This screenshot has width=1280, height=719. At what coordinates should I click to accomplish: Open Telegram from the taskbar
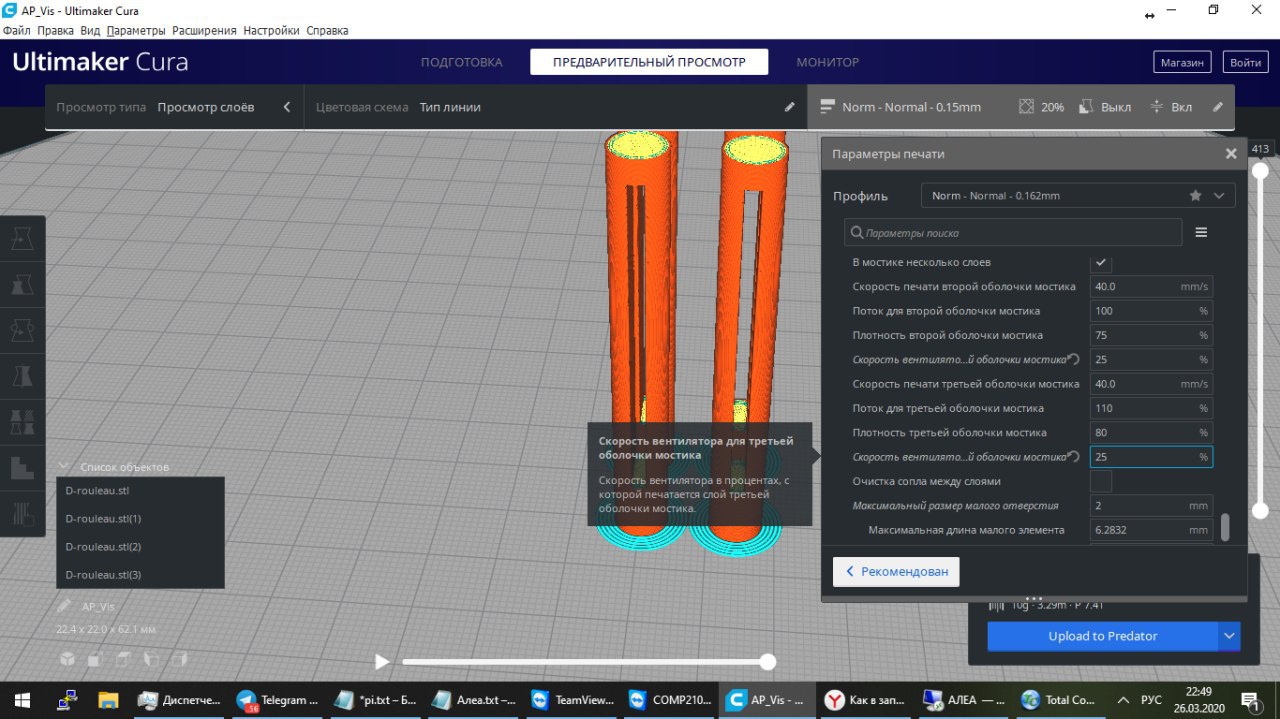tap(277, 700)
